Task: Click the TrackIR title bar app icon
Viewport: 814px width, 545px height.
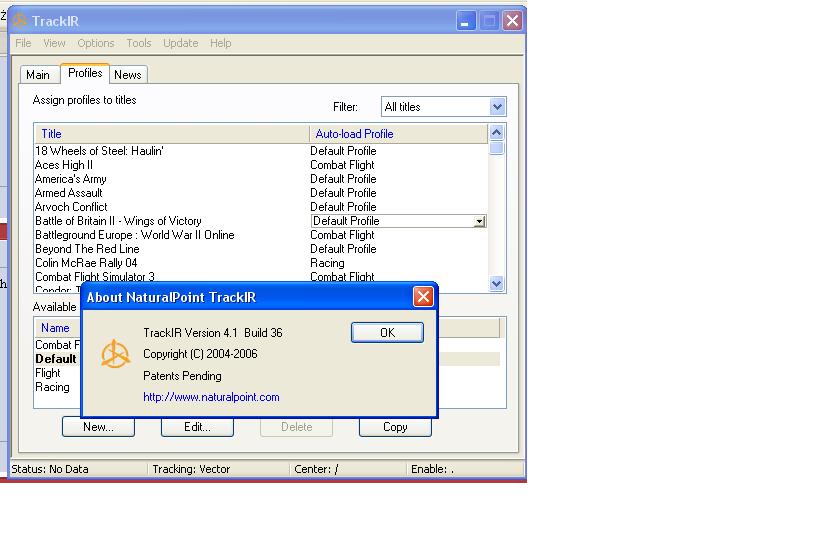Action: [x=20, y=21]
